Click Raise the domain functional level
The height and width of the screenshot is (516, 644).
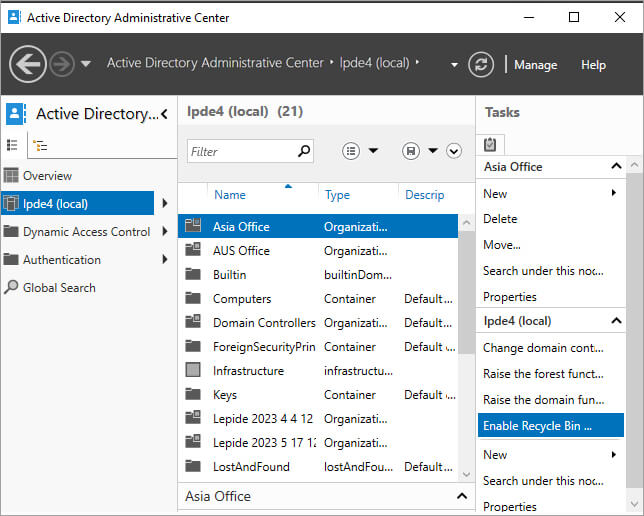pyautogui.click(x=543, y=400)
